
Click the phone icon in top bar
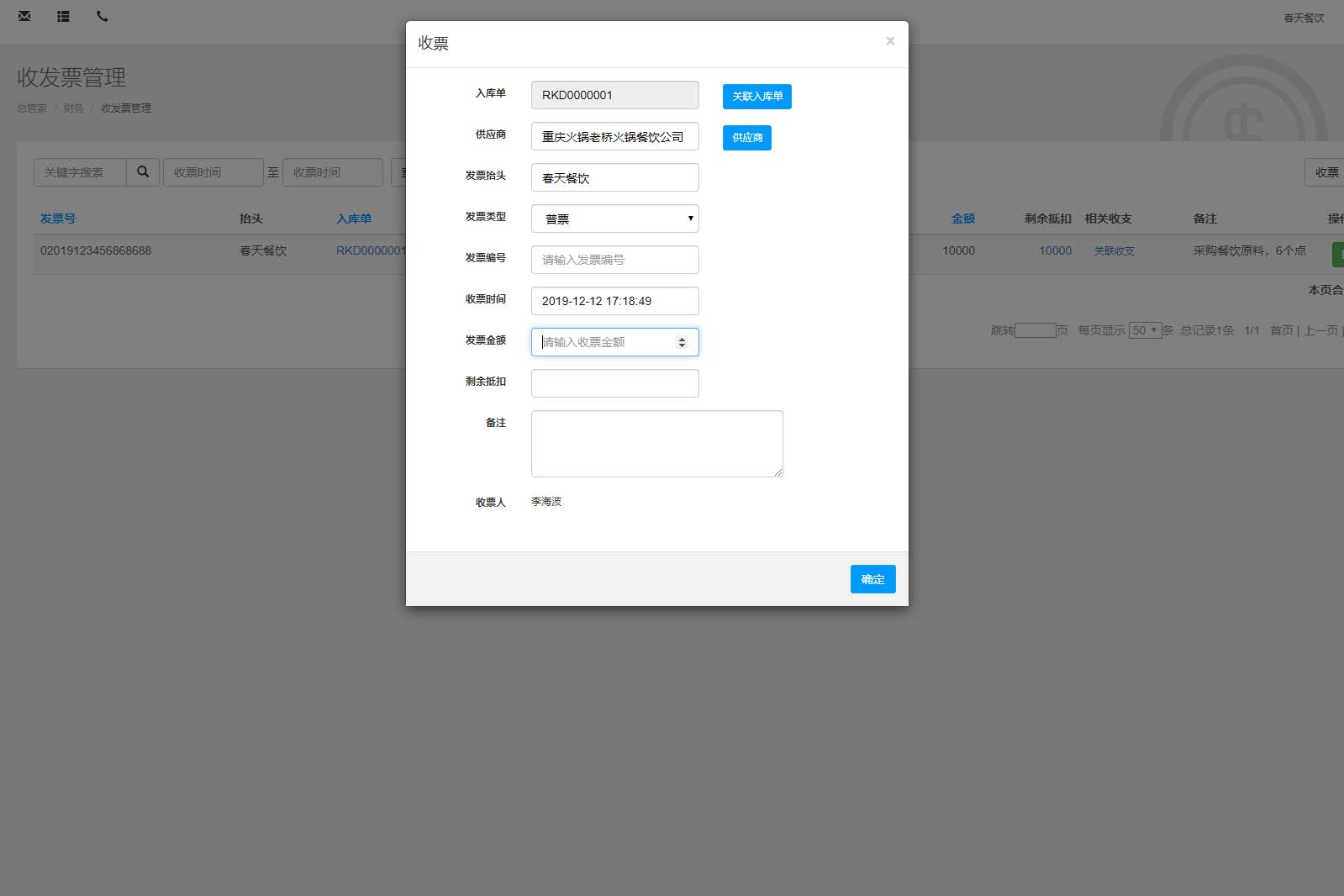(x=103, y=16)
